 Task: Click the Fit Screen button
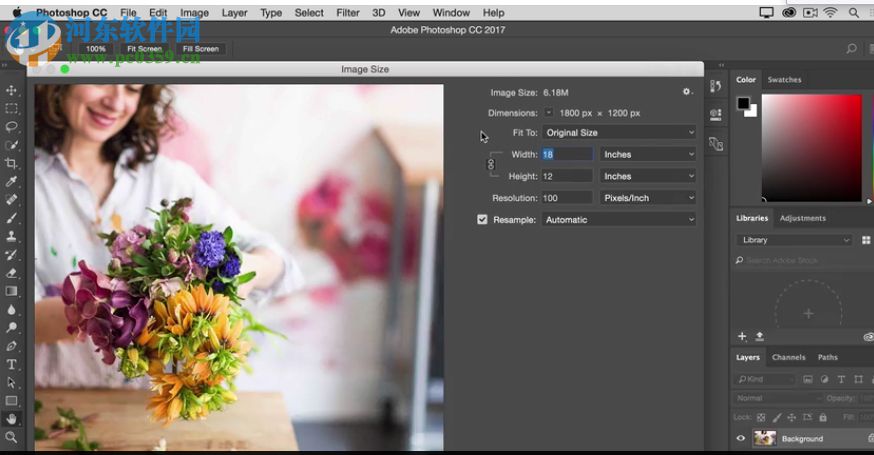[144, 49]
